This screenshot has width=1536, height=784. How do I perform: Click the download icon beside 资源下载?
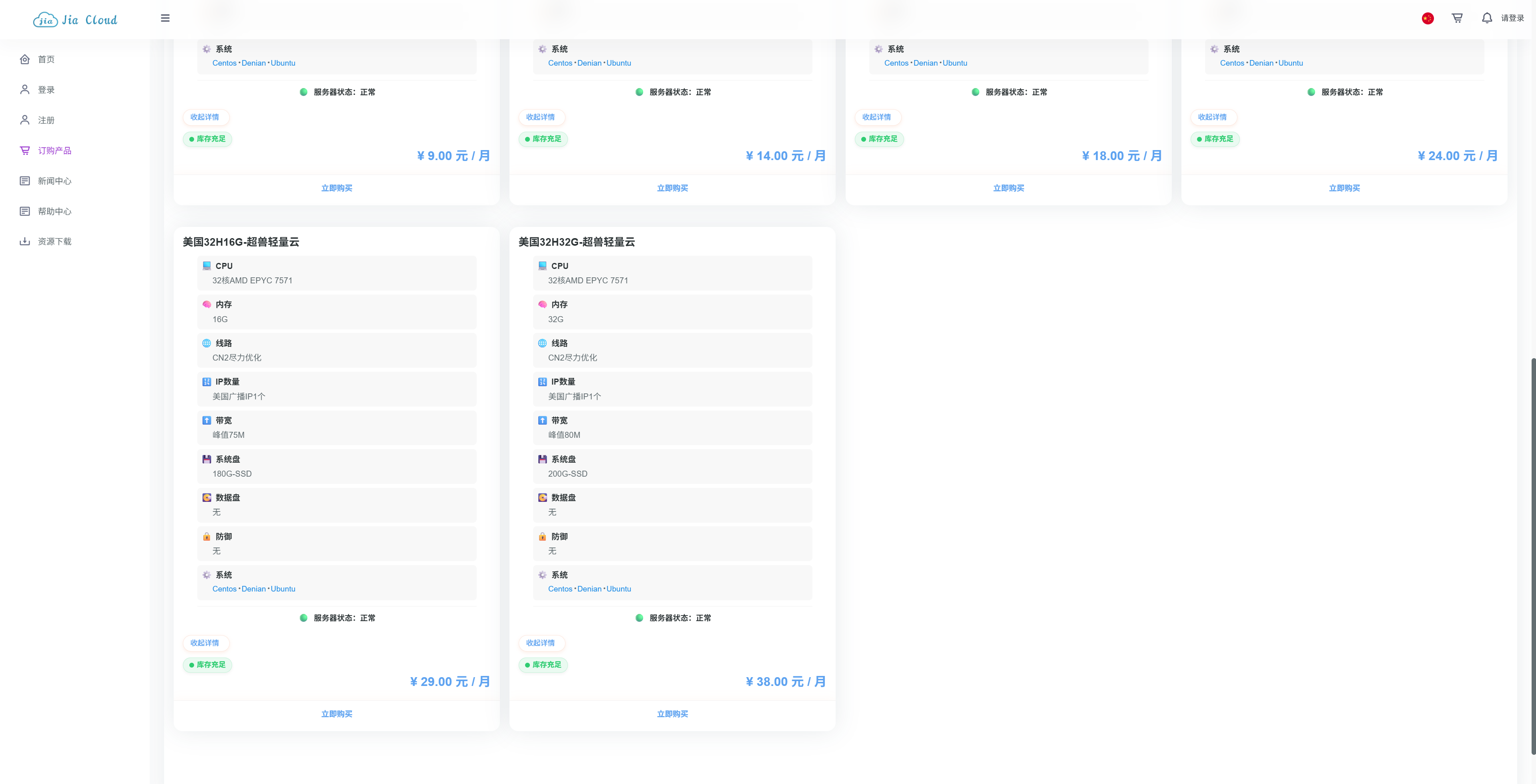pos(24,241)
